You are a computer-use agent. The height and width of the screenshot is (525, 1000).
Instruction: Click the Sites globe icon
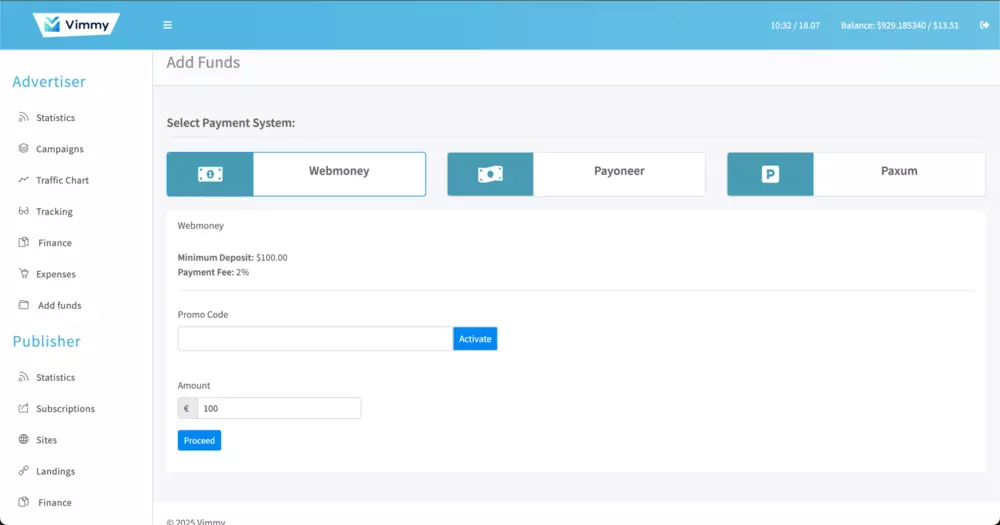(24, 440)
